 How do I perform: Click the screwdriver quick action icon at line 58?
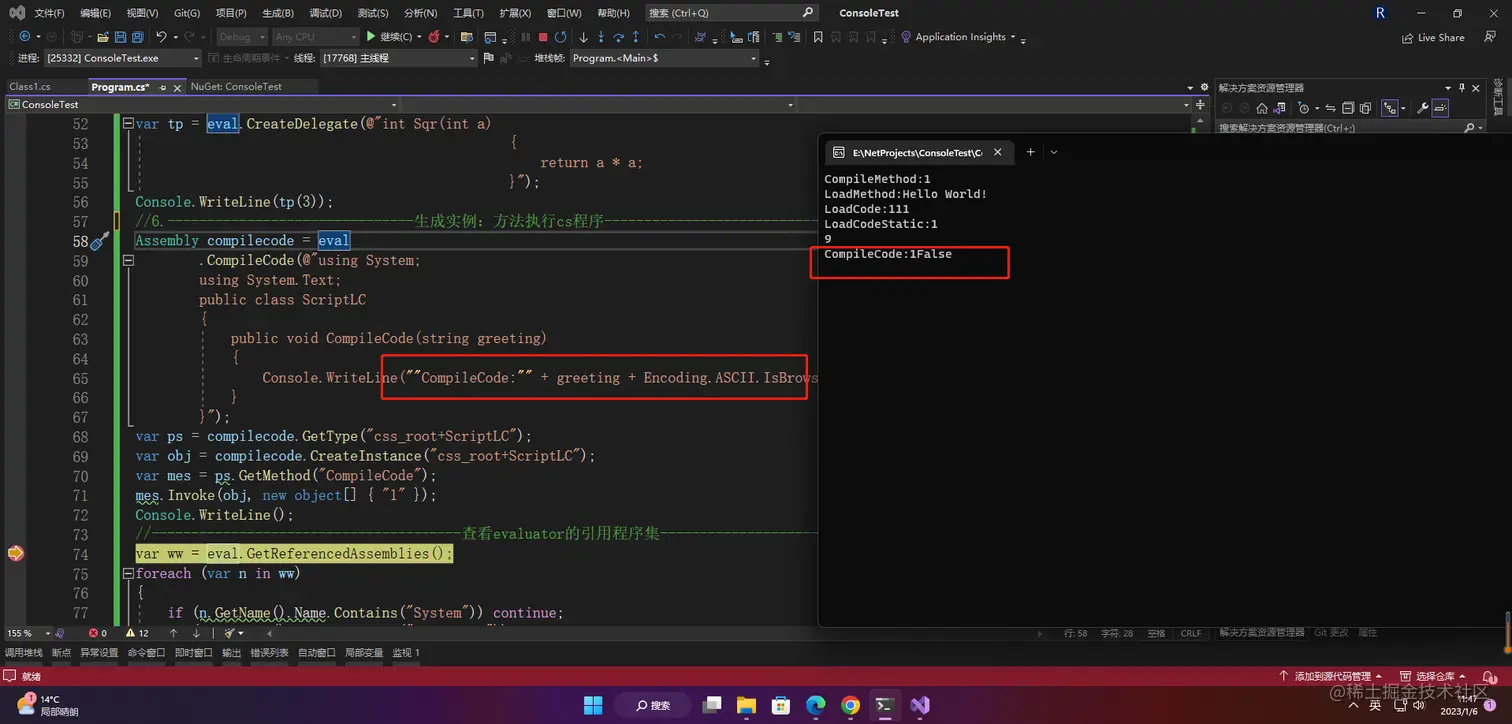click(99, 241)
